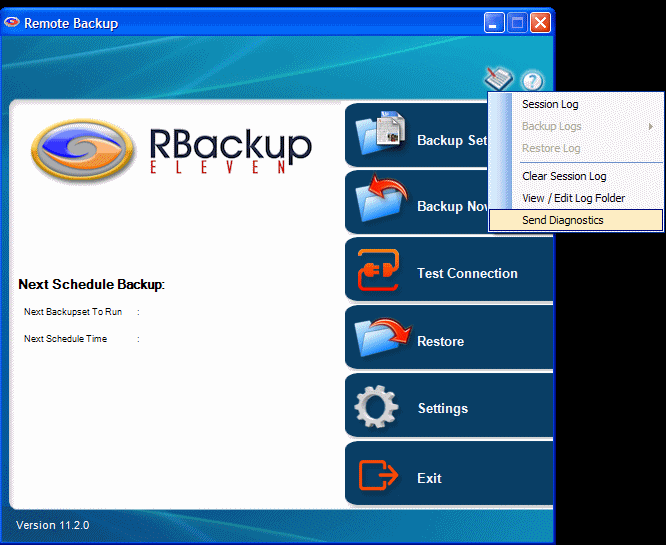Screen dimensions: 666x545
Task: Select the Restore Log menu entry
Action: point(551,148)
